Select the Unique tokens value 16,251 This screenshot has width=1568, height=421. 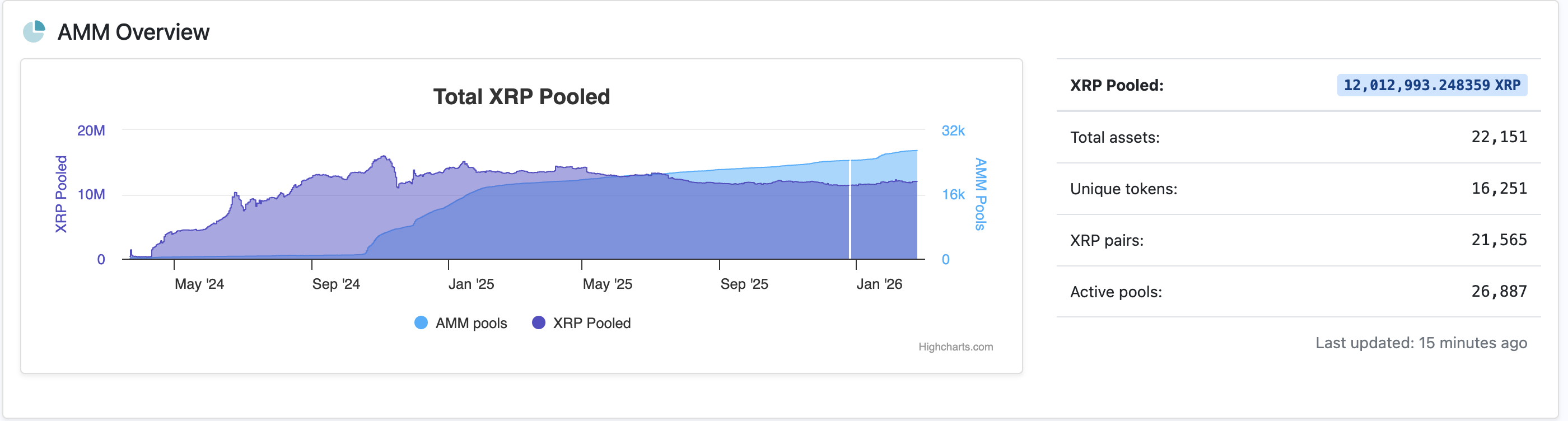point(1499,189)
